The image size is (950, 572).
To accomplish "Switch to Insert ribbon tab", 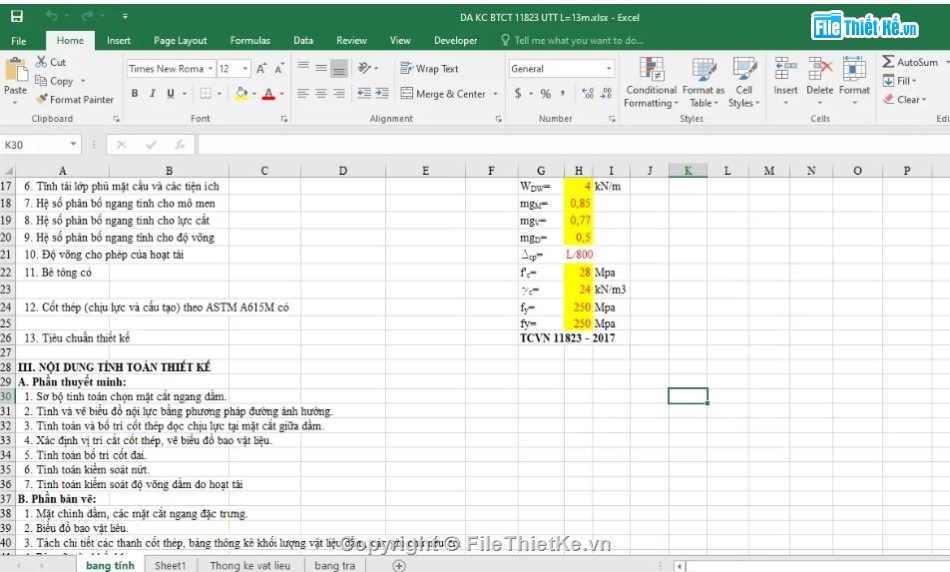I will coord(118,41).
